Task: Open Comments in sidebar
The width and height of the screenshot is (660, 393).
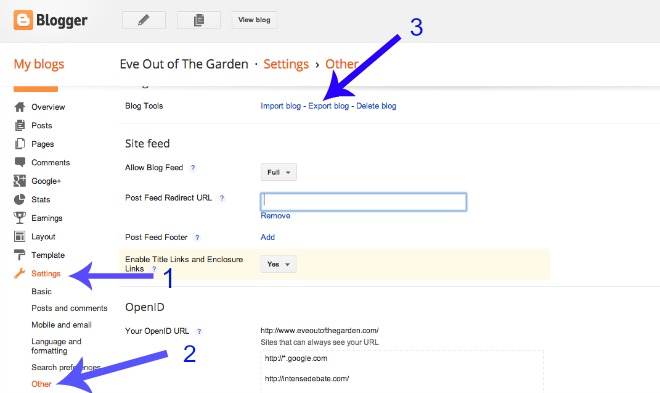Action: click(51, 162)
